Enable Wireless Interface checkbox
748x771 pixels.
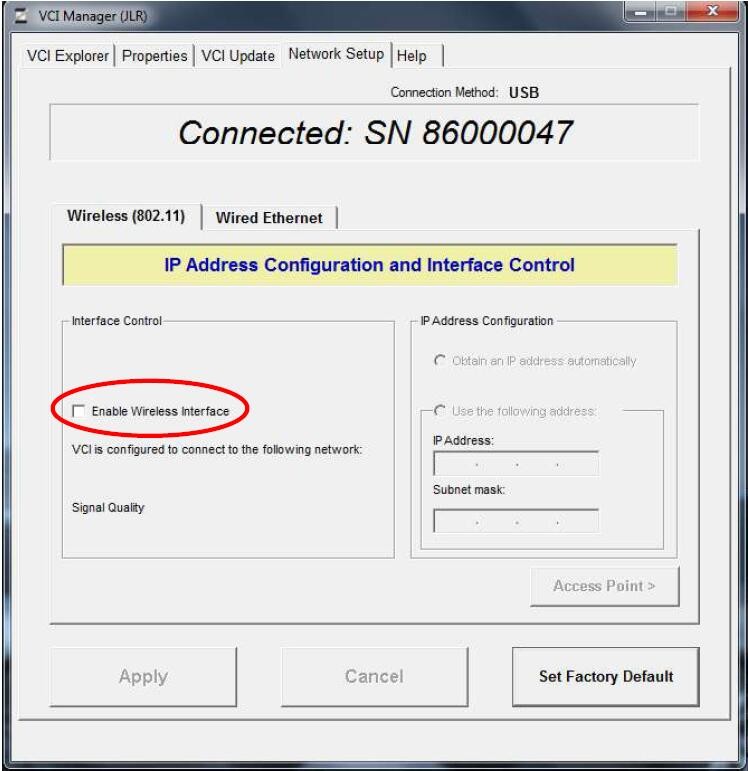pyautogui.click(x=79, y=411)
